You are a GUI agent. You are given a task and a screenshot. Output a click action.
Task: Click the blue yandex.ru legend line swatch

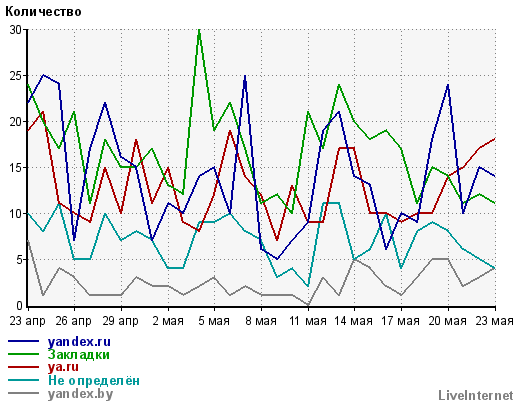[x=23, y=341]
